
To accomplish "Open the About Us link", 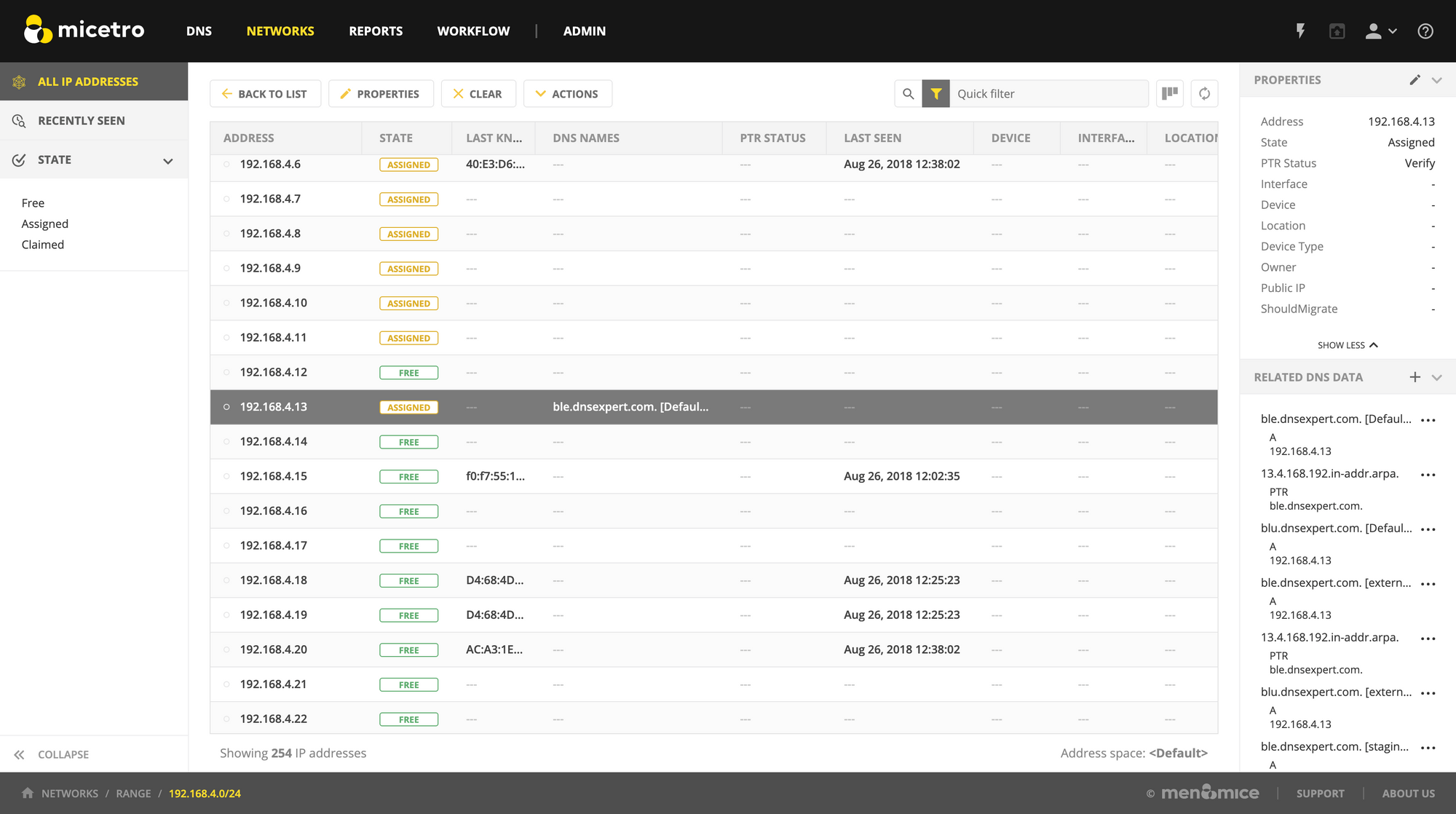I will click(1408, 794).
